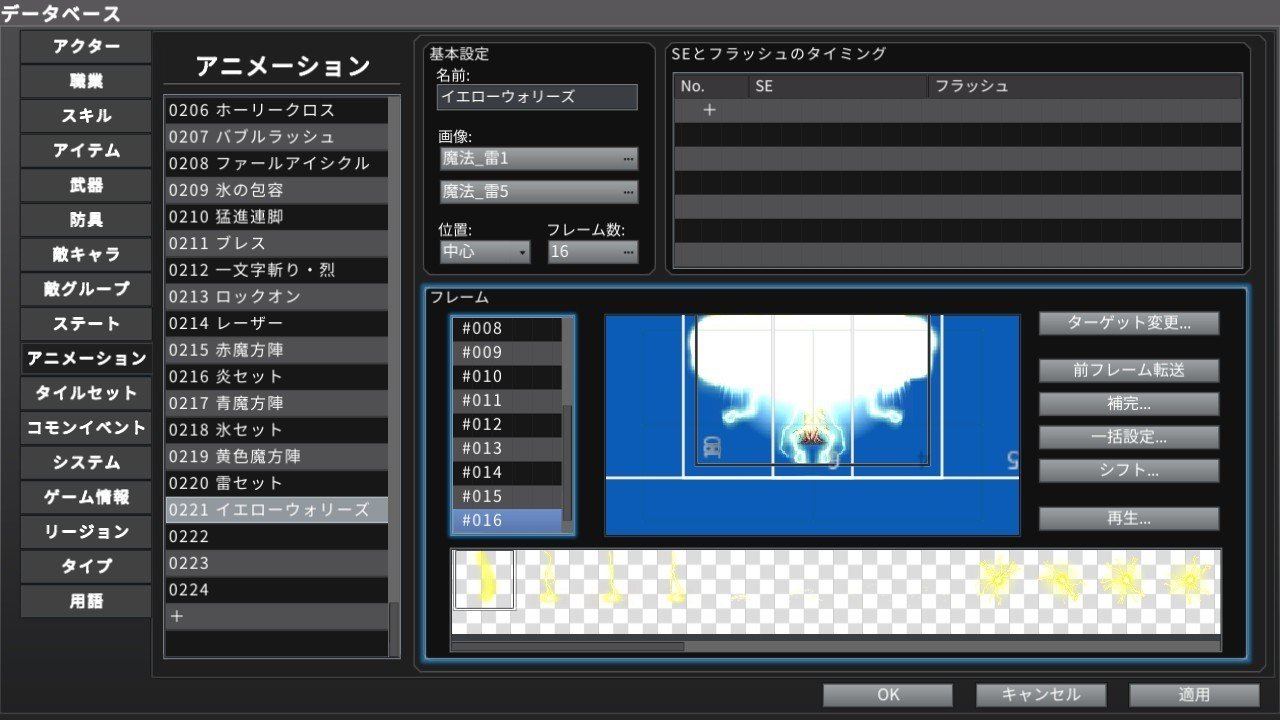
Task: Play animation with 再生 button
Action: 1129,519
